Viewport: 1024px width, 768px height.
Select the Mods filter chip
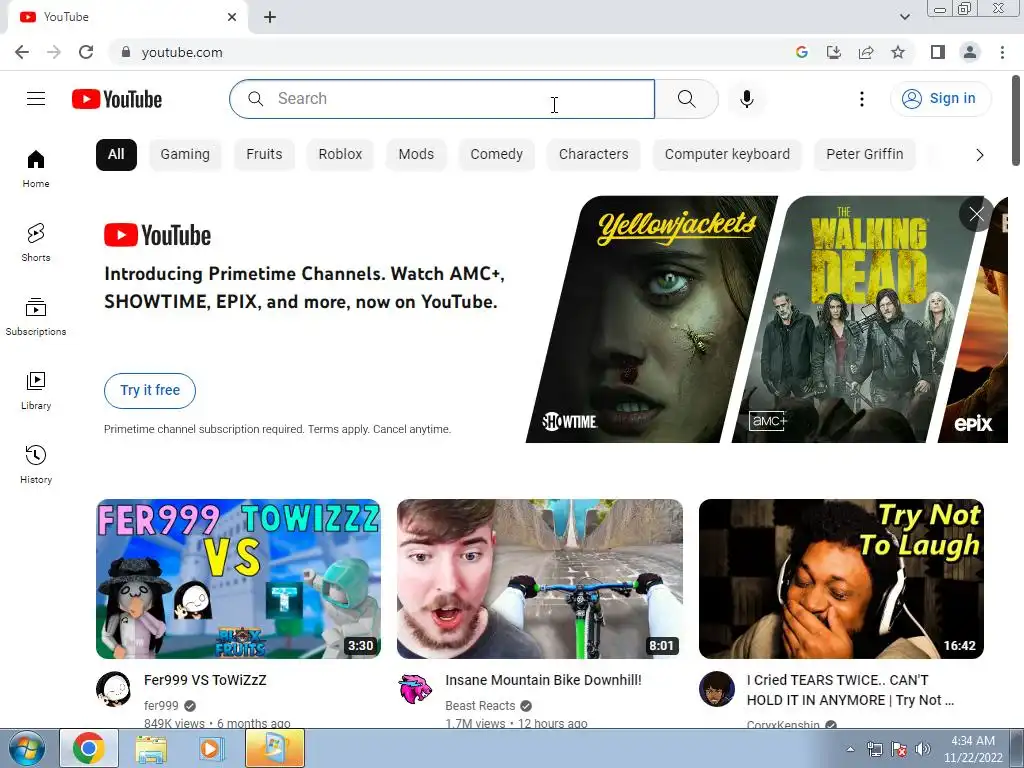416,155
